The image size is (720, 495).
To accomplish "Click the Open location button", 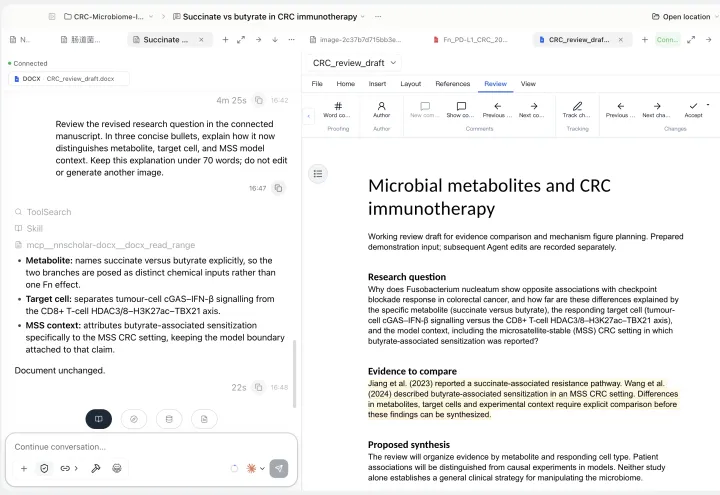I will pyautogui.click(x=681, y=17).
